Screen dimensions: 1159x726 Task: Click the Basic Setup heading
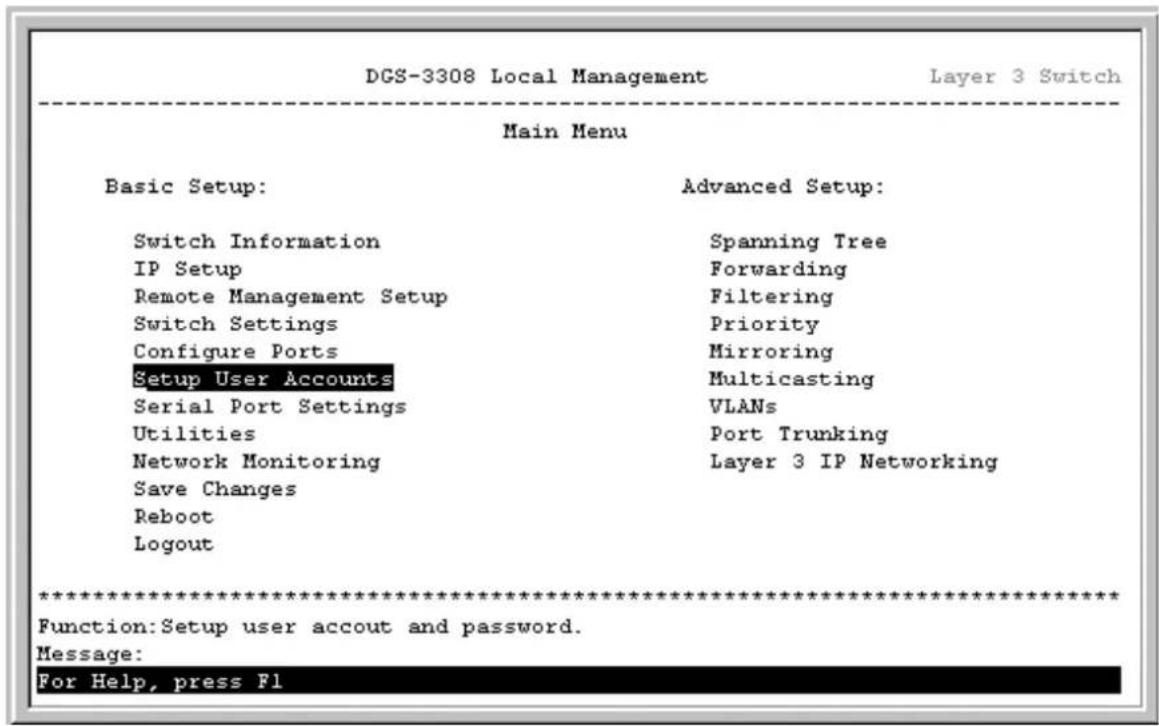186,186
